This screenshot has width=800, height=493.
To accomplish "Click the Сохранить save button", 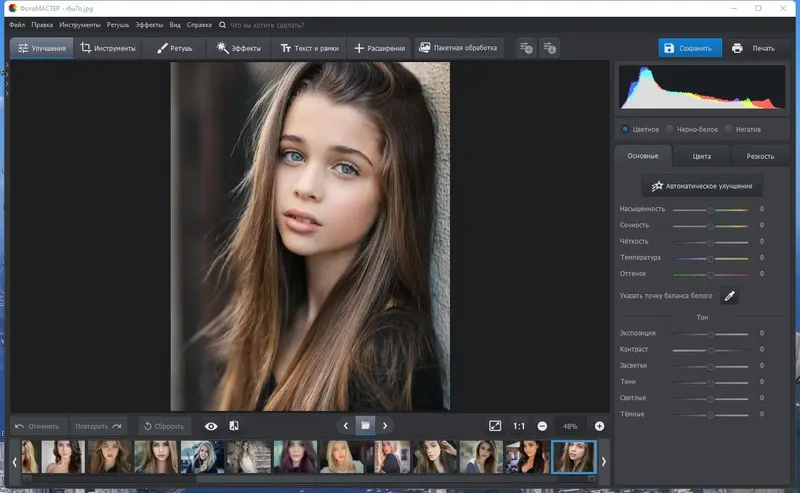I will [x=689, y=48].
